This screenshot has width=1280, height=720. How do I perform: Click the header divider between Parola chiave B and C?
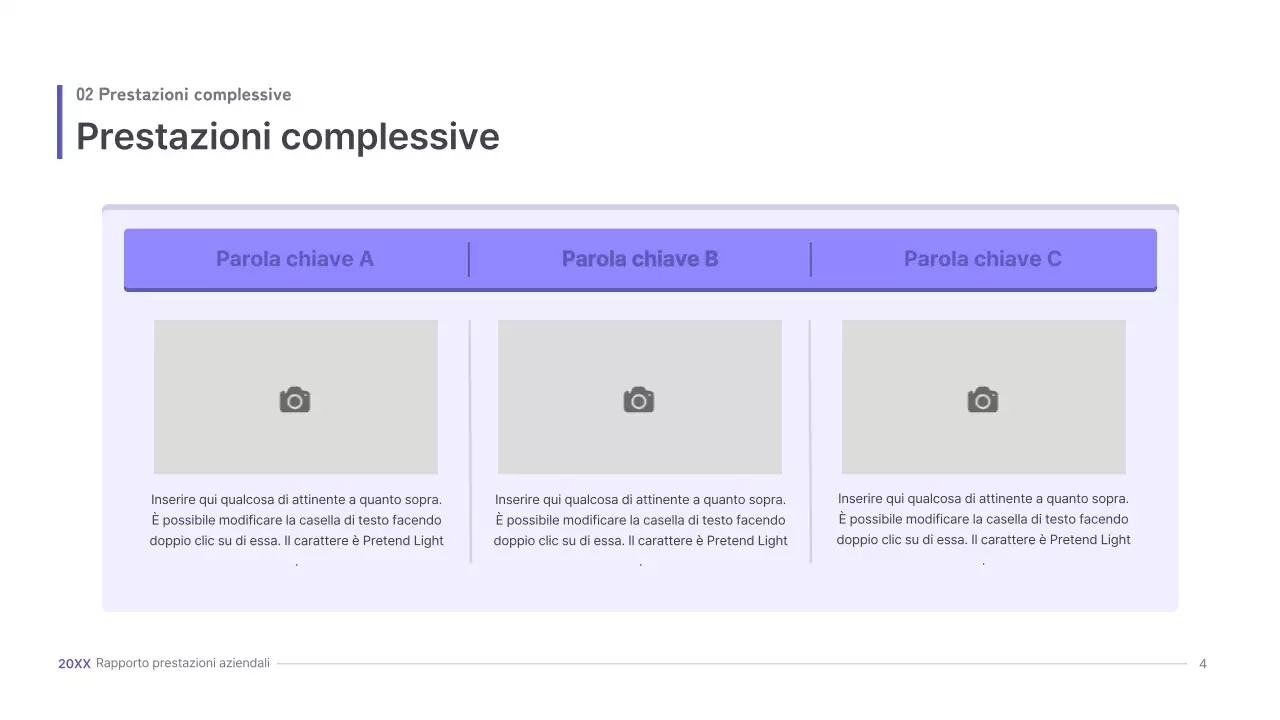click(811, 259)
